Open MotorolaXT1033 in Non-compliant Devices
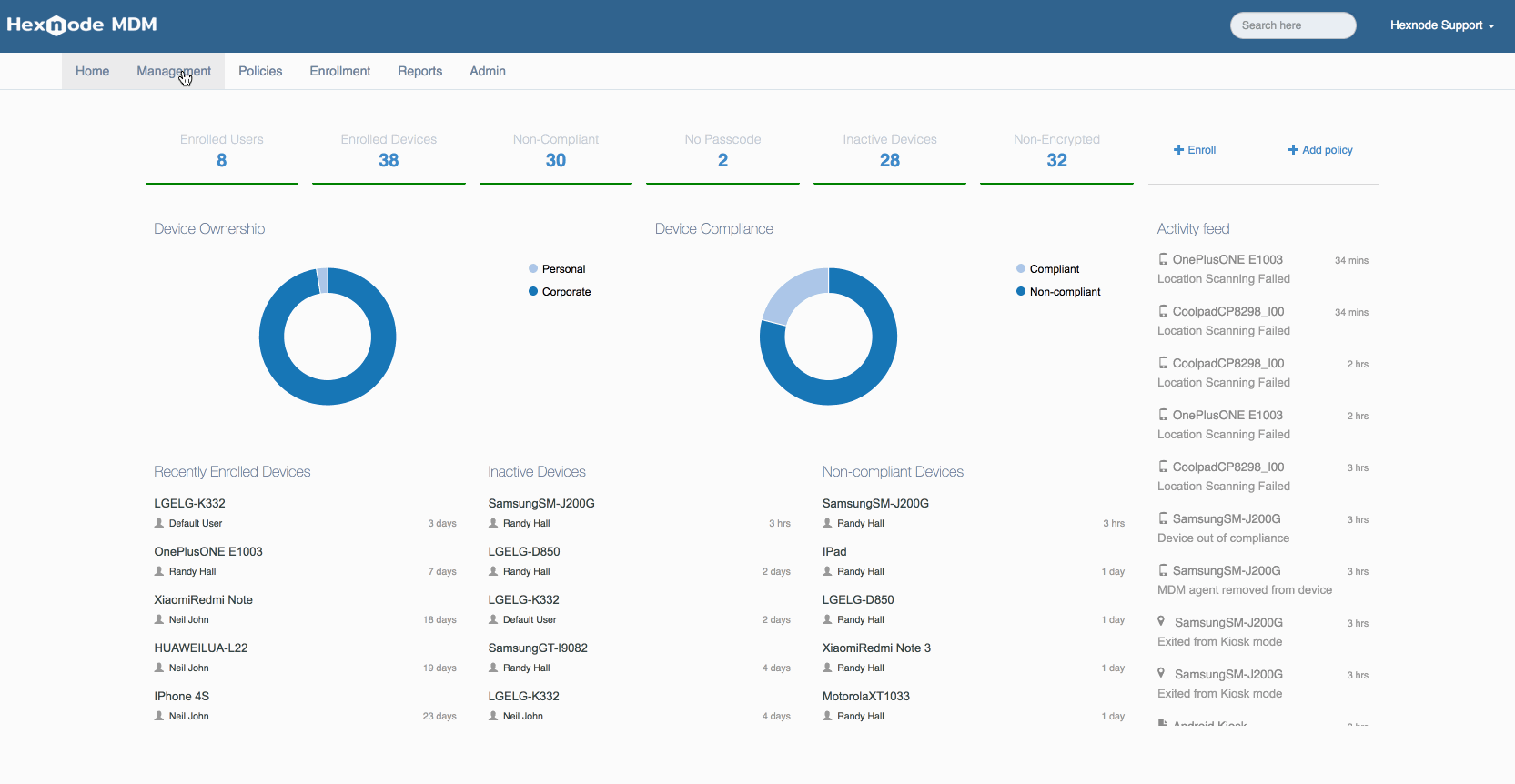 click(x=866, y=696)
